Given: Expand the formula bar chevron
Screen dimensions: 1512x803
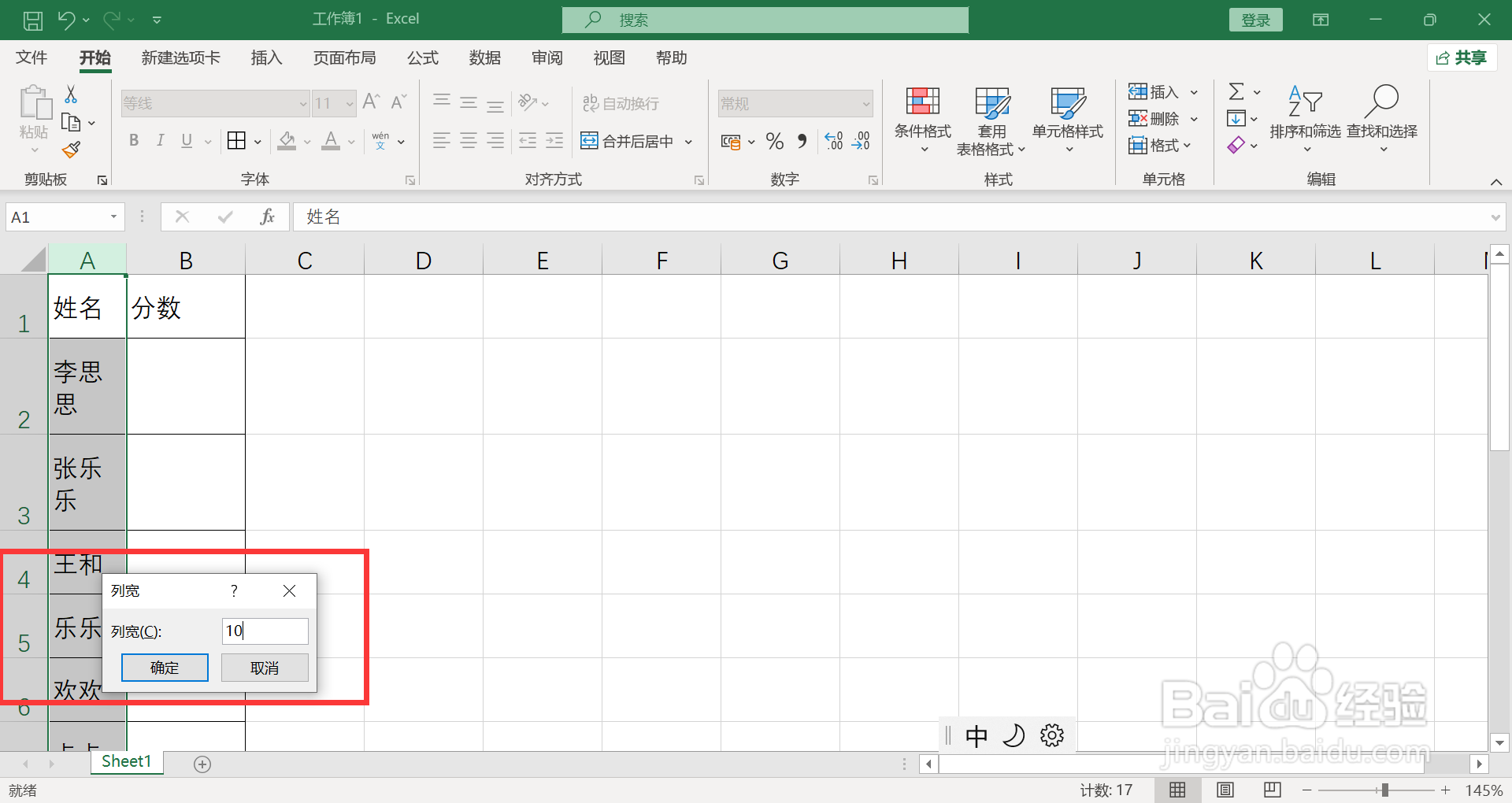Looking at the screenshot, I should pyautogui.click(x=1495, y=217).
